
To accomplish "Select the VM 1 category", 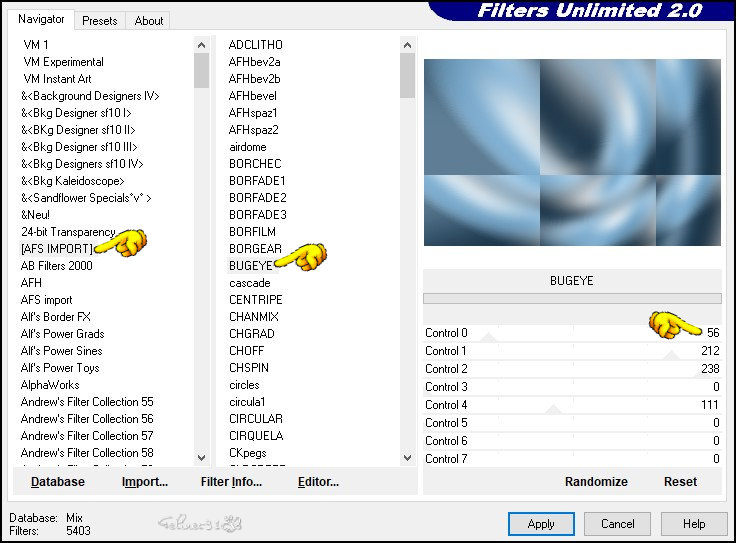I will (36, 45).
